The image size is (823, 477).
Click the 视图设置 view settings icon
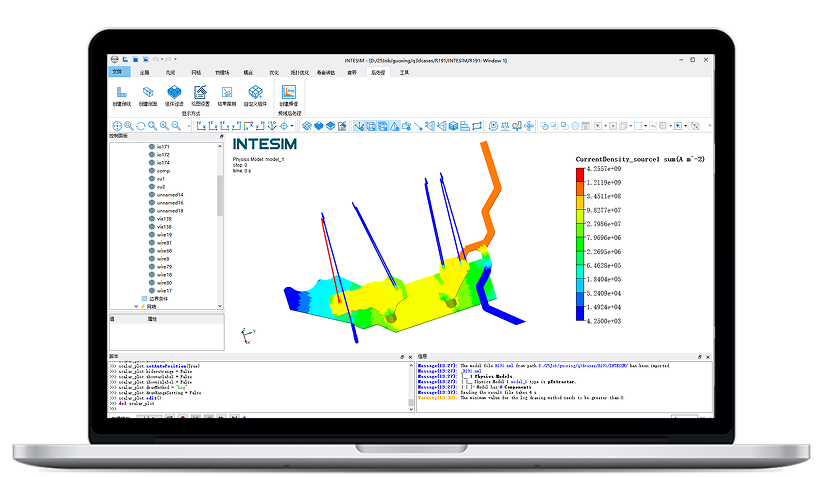[x=200, y=93]
